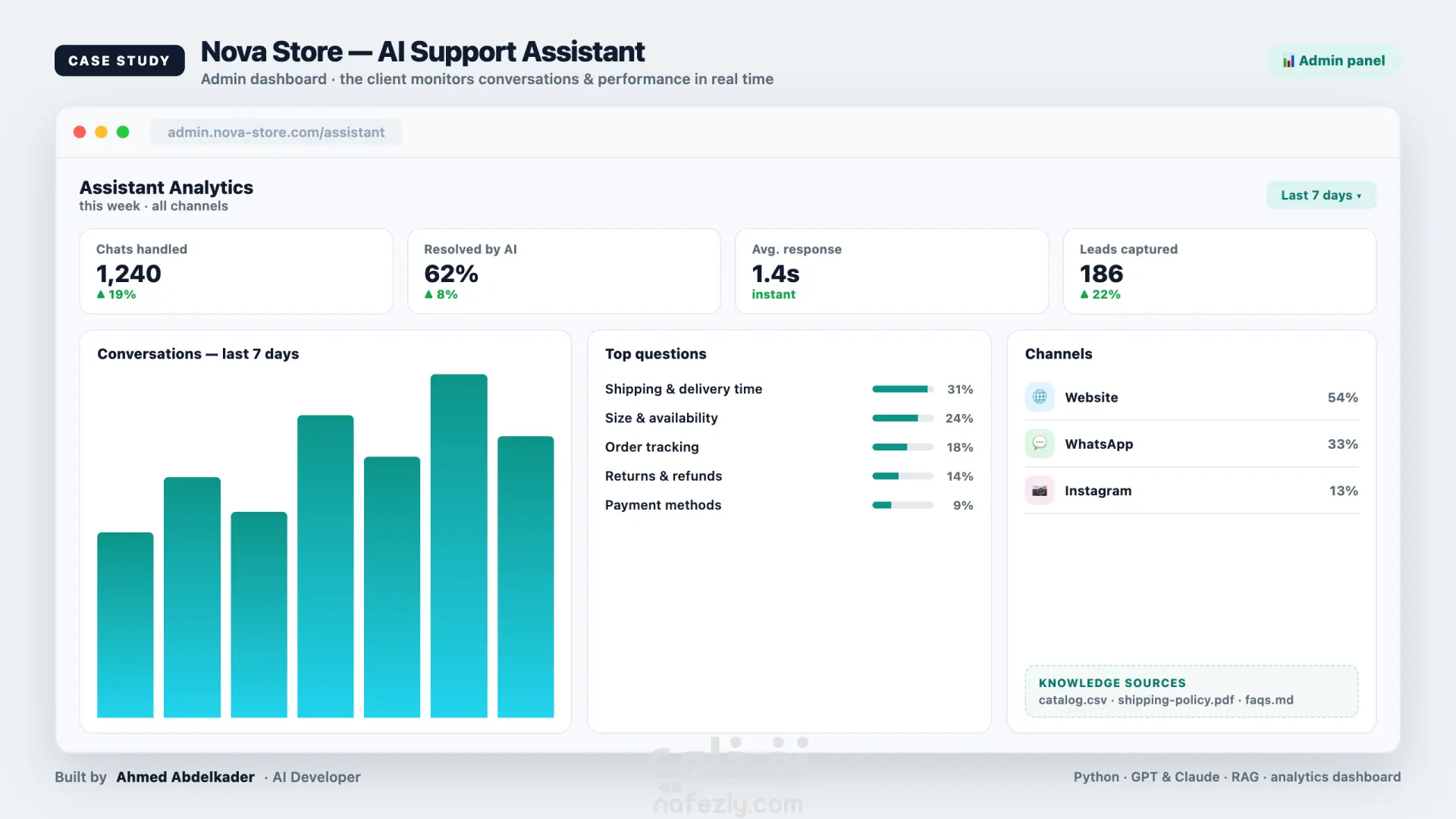
Task: Select the Shipping & delivery time progress bar
Action: click(x=902, y=389)
